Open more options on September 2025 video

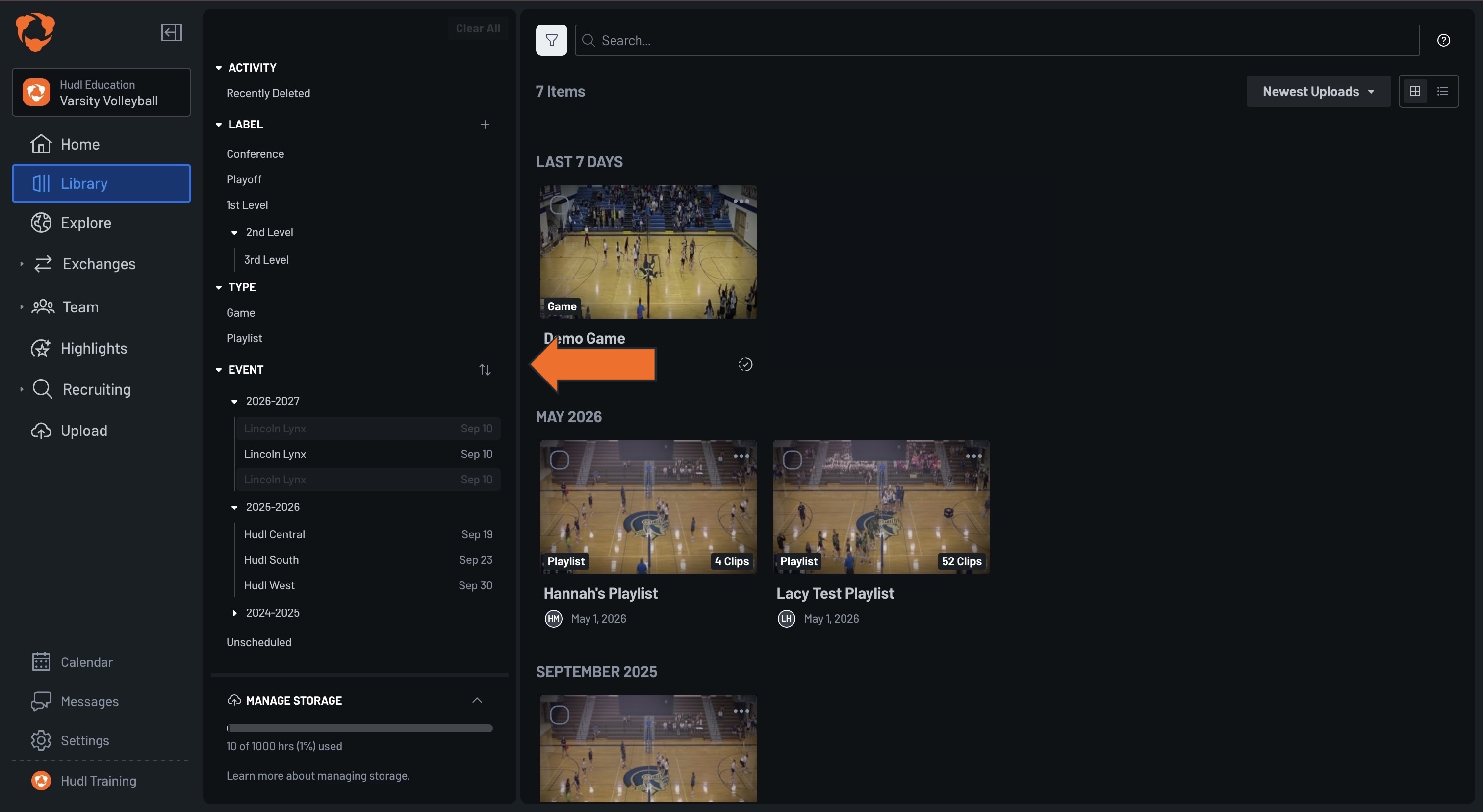(741, 710)
